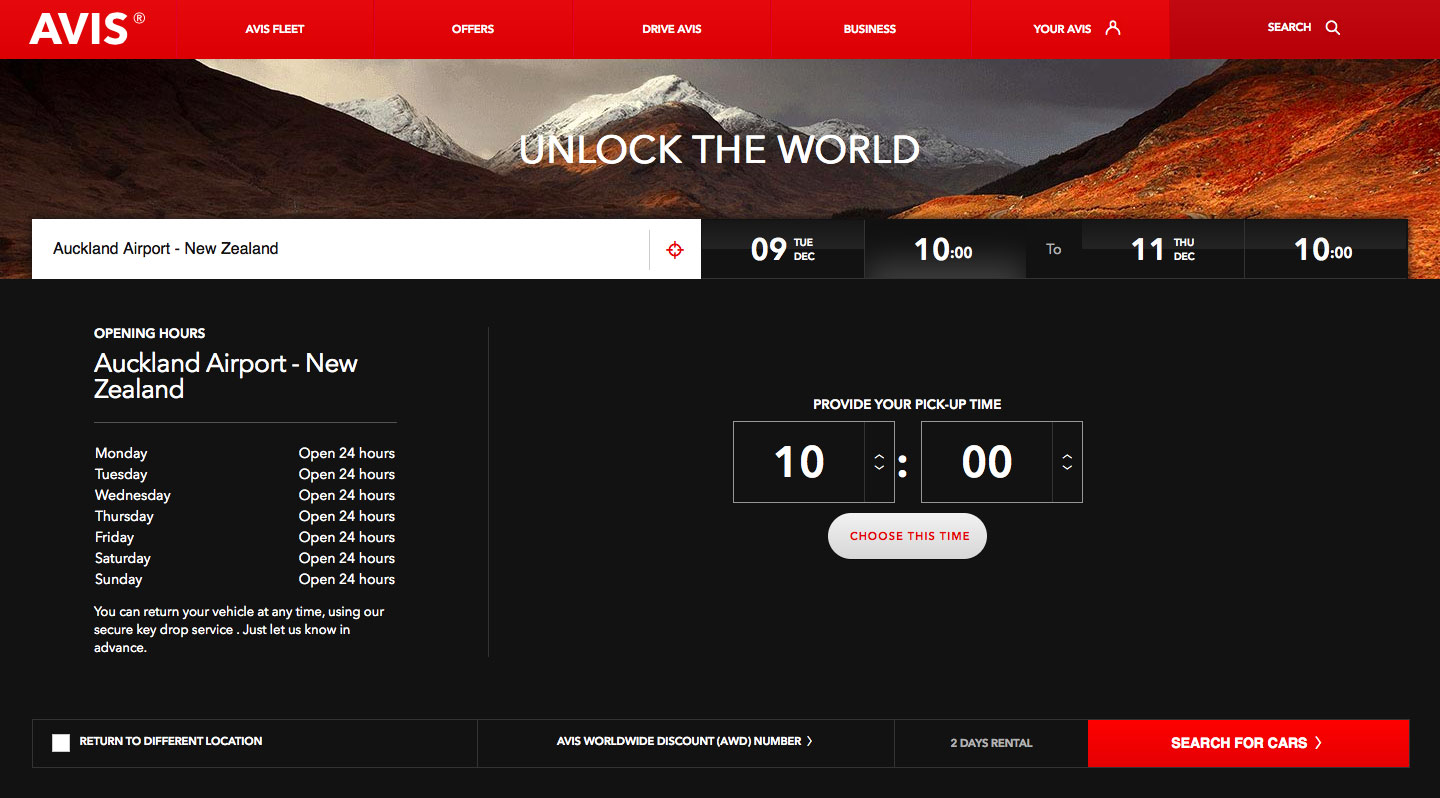This screenshot has width=1440, height=798.
Task: Open the Drive Avis menu
Action: point(671,29)
